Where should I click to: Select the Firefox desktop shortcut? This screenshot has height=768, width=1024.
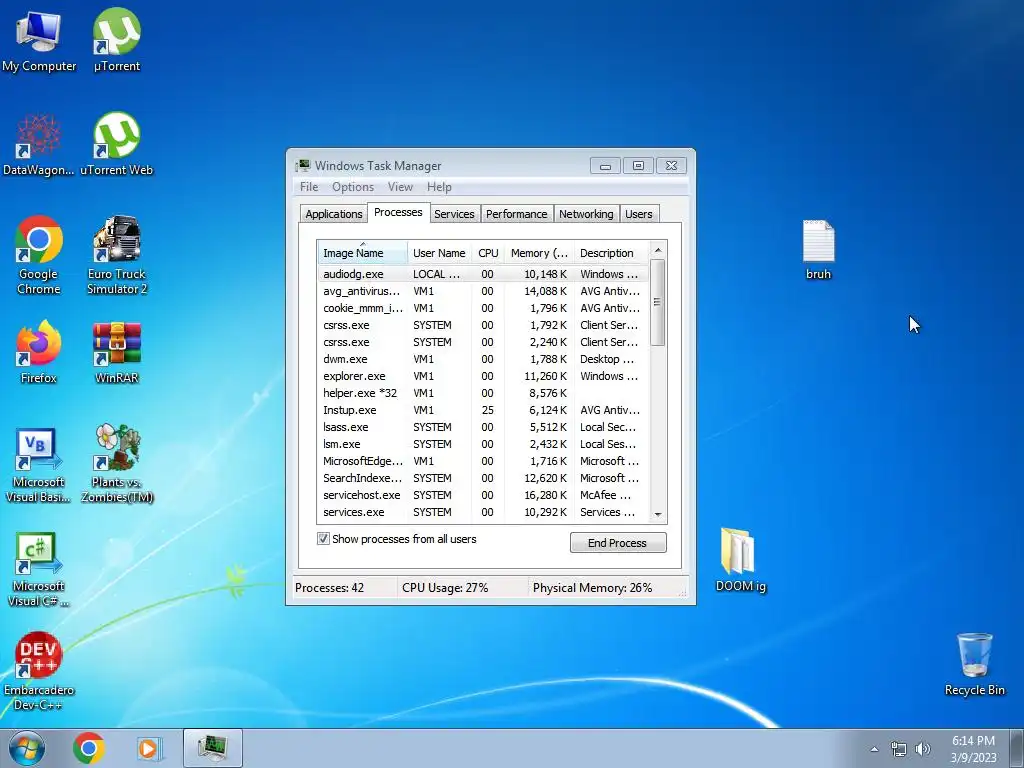tap(39, 353)
